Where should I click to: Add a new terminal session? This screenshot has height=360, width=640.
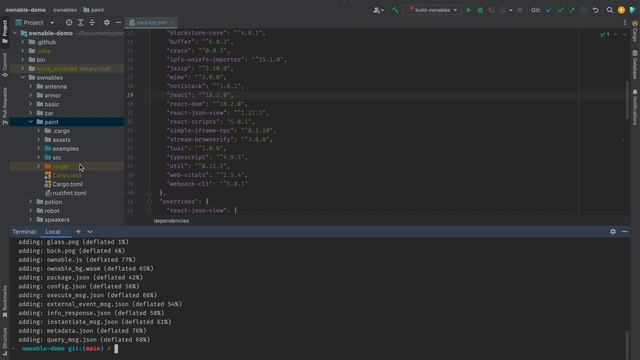point(78,232)
